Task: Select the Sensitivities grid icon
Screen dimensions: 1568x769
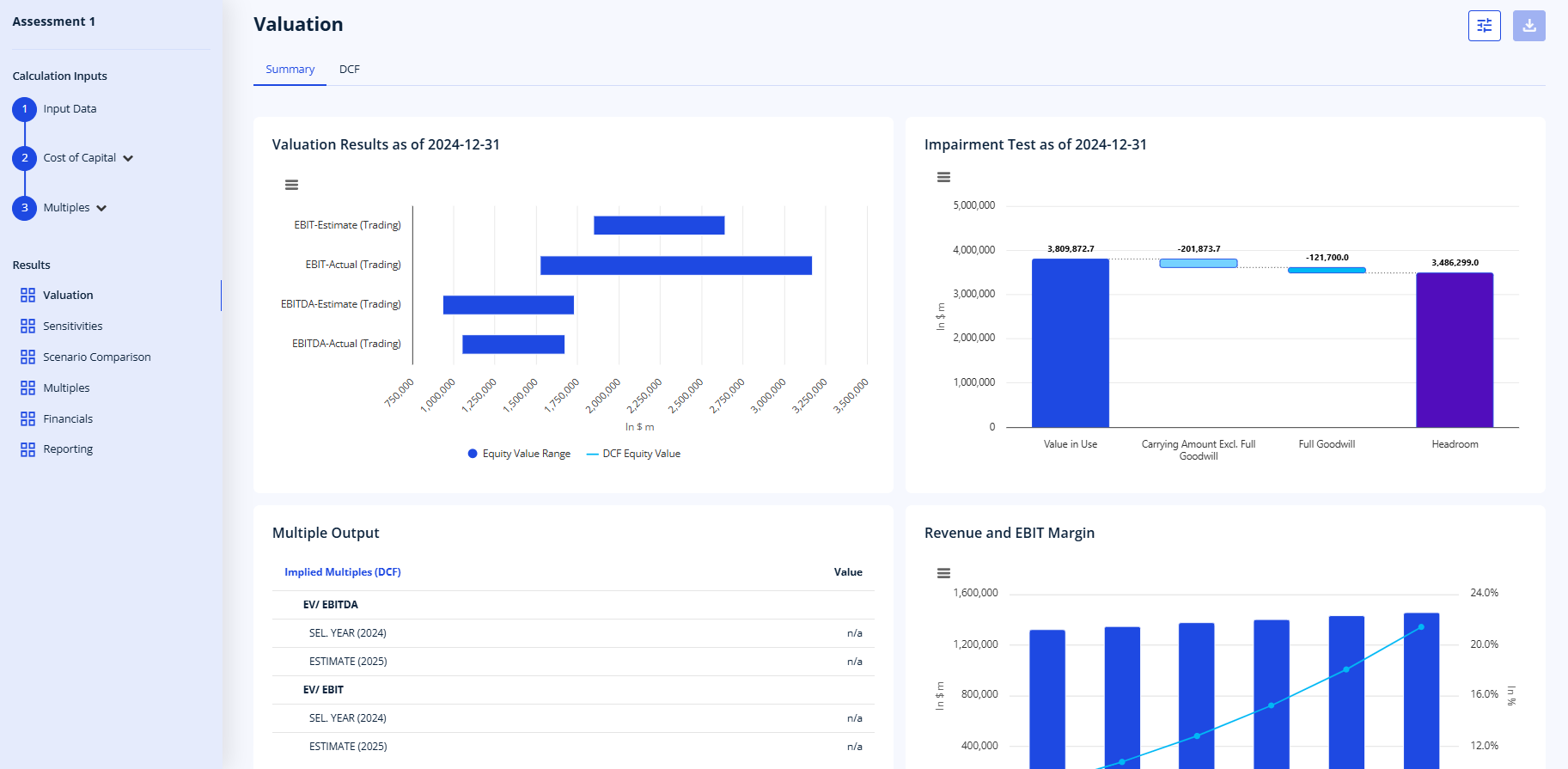Action: pyautogui.click(x=27, y=327)
